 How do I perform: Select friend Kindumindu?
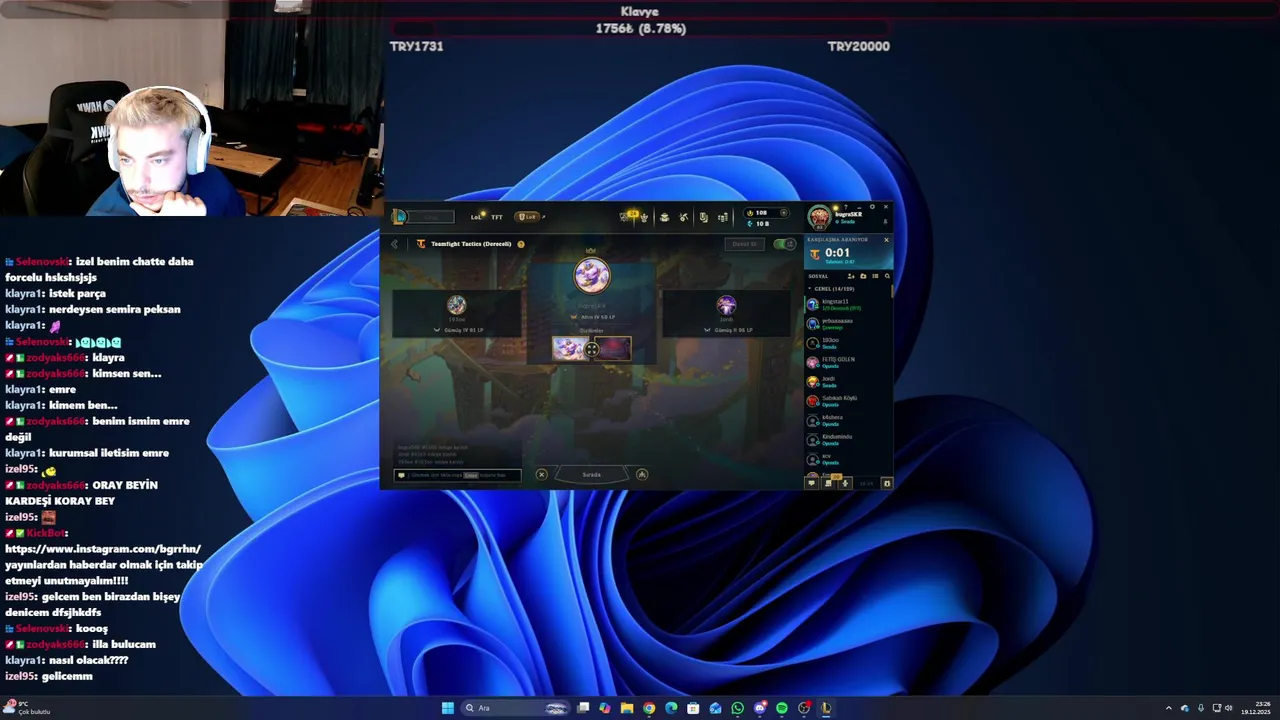click(847, 440)
